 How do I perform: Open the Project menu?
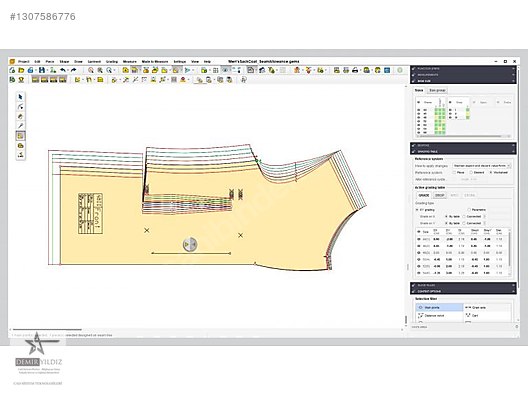(x=24, y=62)
